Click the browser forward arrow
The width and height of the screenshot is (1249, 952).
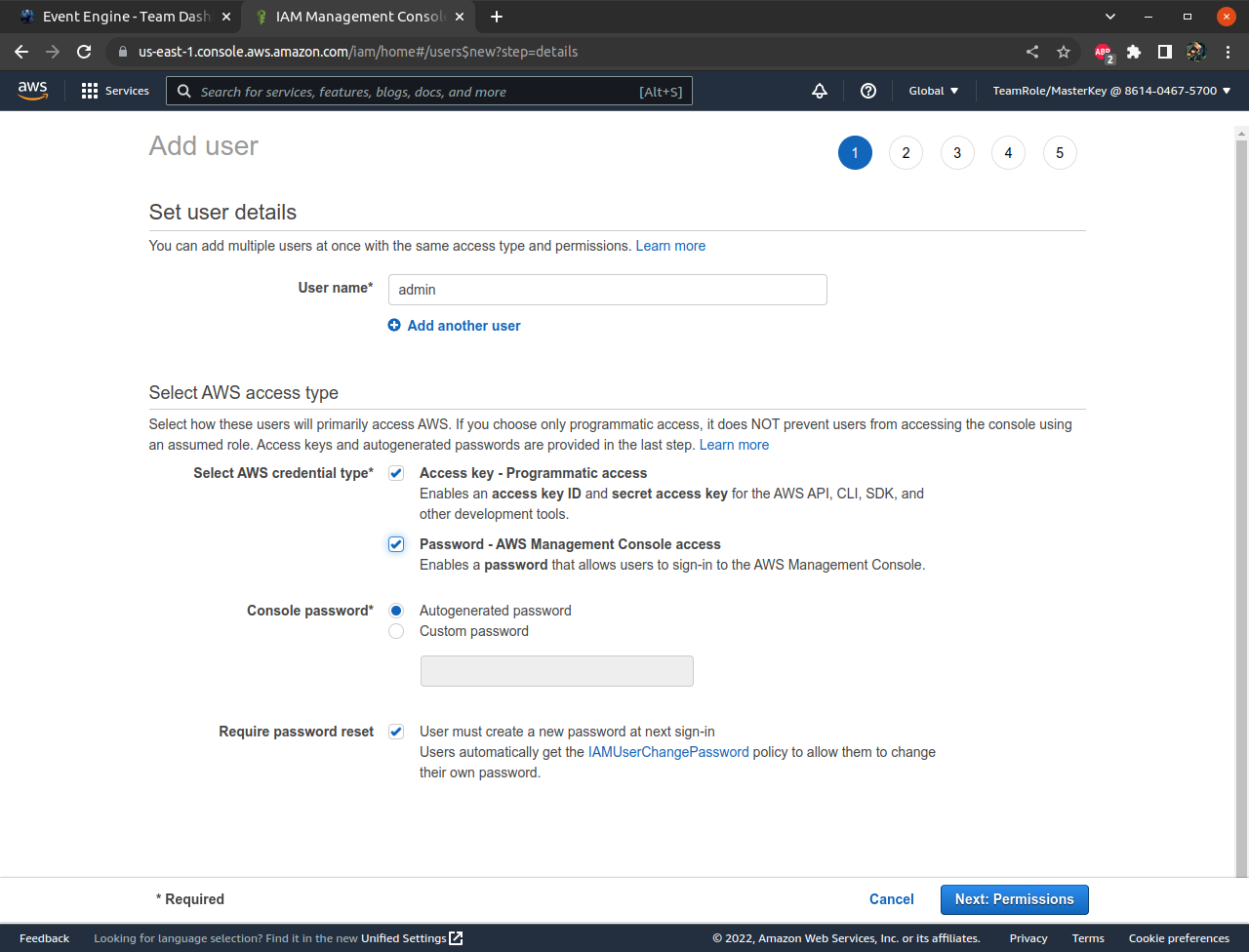pos(53,52)
